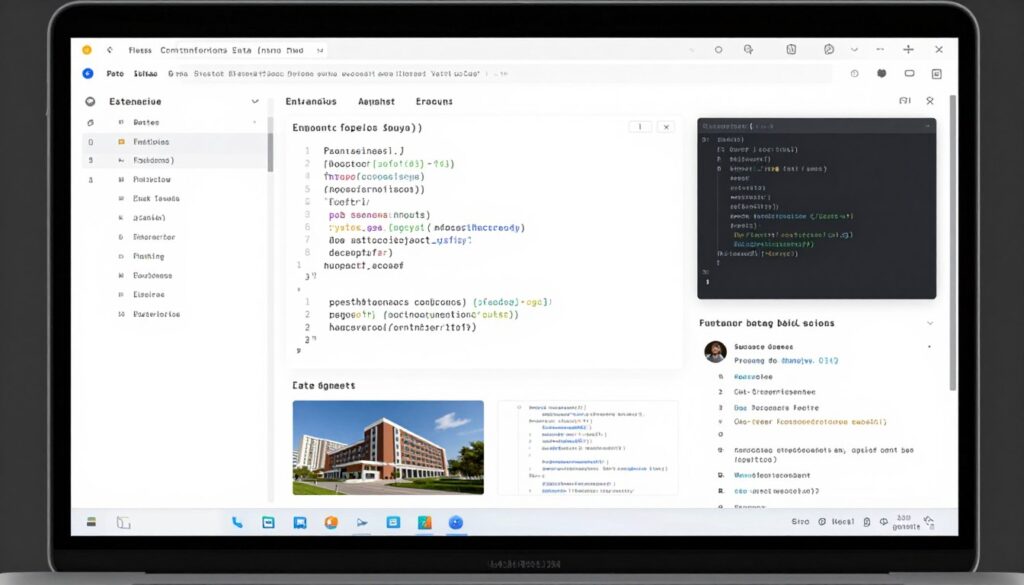Click the plus icon to add new
Viewport: 1024px width, 585px height.
pos(908,49)
